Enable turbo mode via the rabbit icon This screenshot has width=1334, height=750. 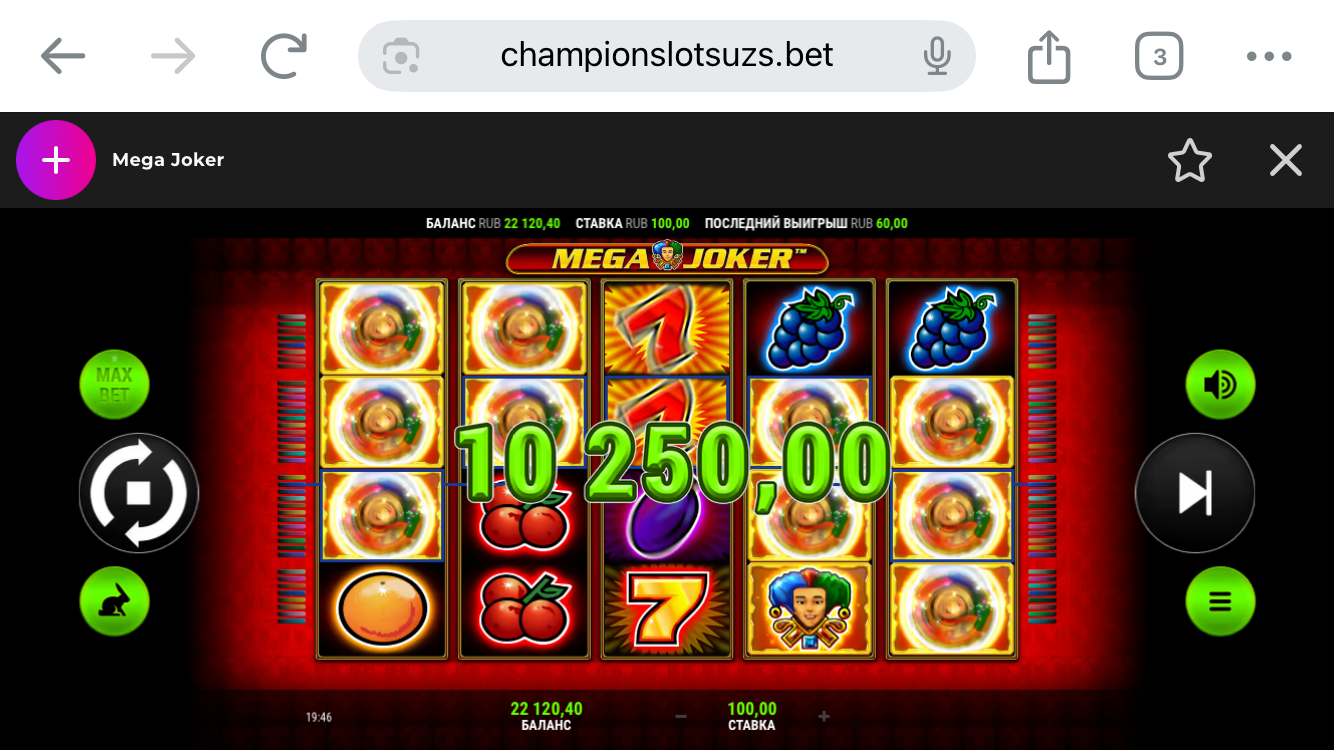click(x=115, y=602)
